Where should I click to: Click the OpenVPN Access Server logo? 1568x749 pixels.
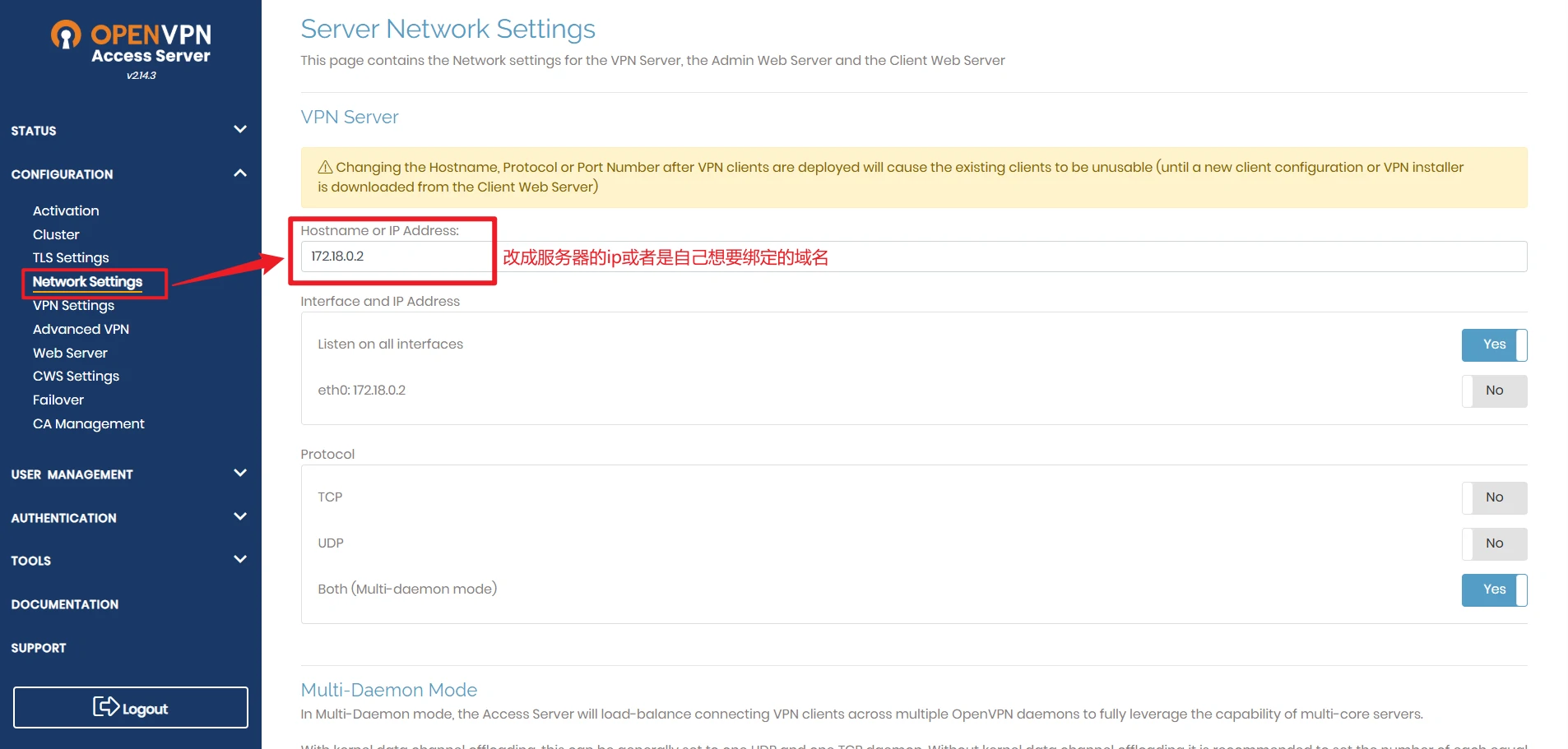131,42
